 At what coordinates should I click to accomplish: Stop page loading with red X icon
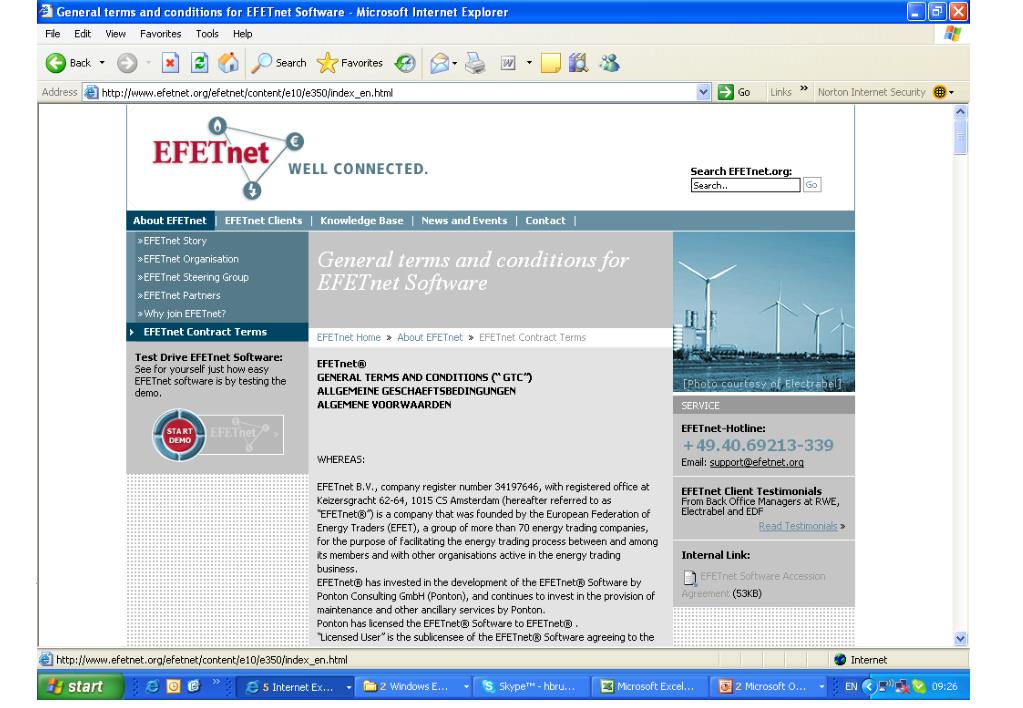(x=170, y=63)
